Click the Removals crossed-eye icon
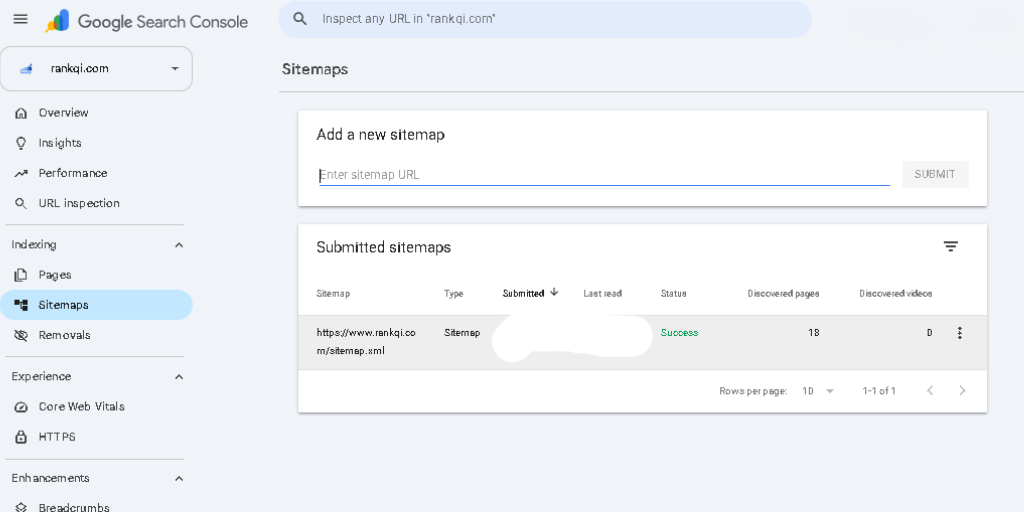Image resolution: width=1024 pixels, height=512 pixels. click(21, 335)
